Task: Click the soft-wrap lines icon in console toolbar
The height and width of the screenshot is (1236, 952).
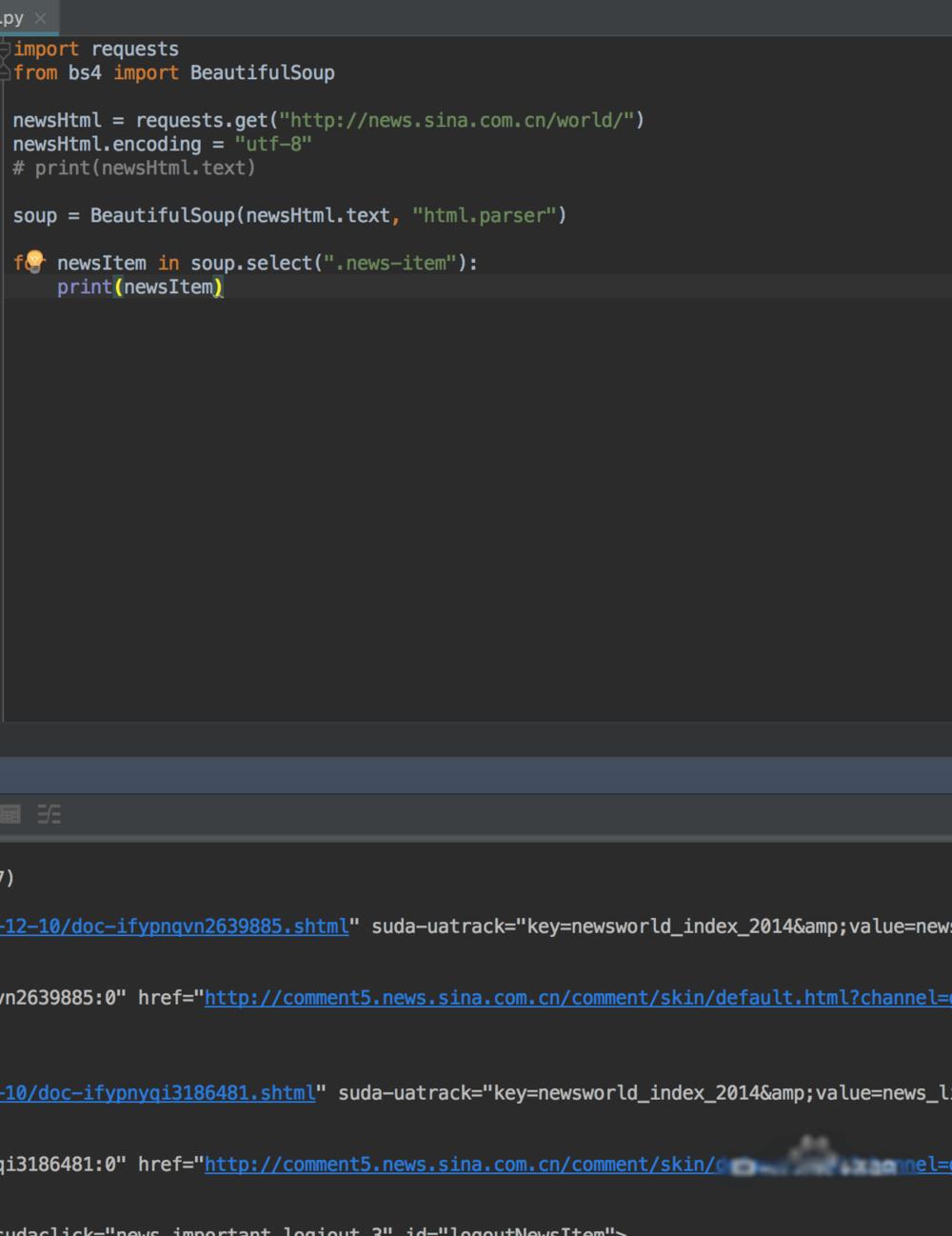Action: 49,814
